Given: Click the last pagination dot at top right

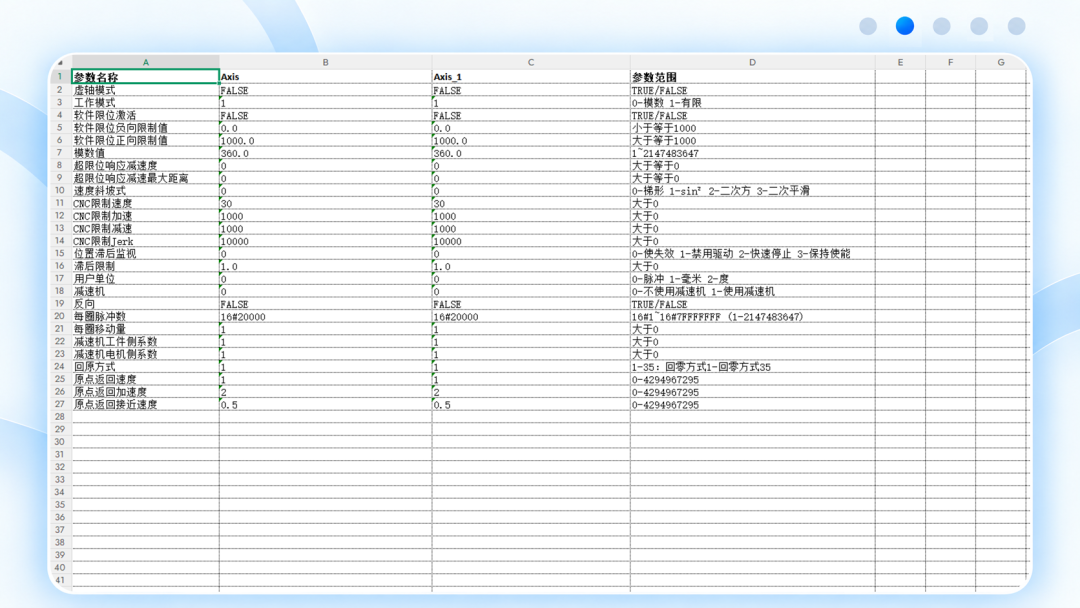Looking at the screenshot, I should tap(1017, 26).
